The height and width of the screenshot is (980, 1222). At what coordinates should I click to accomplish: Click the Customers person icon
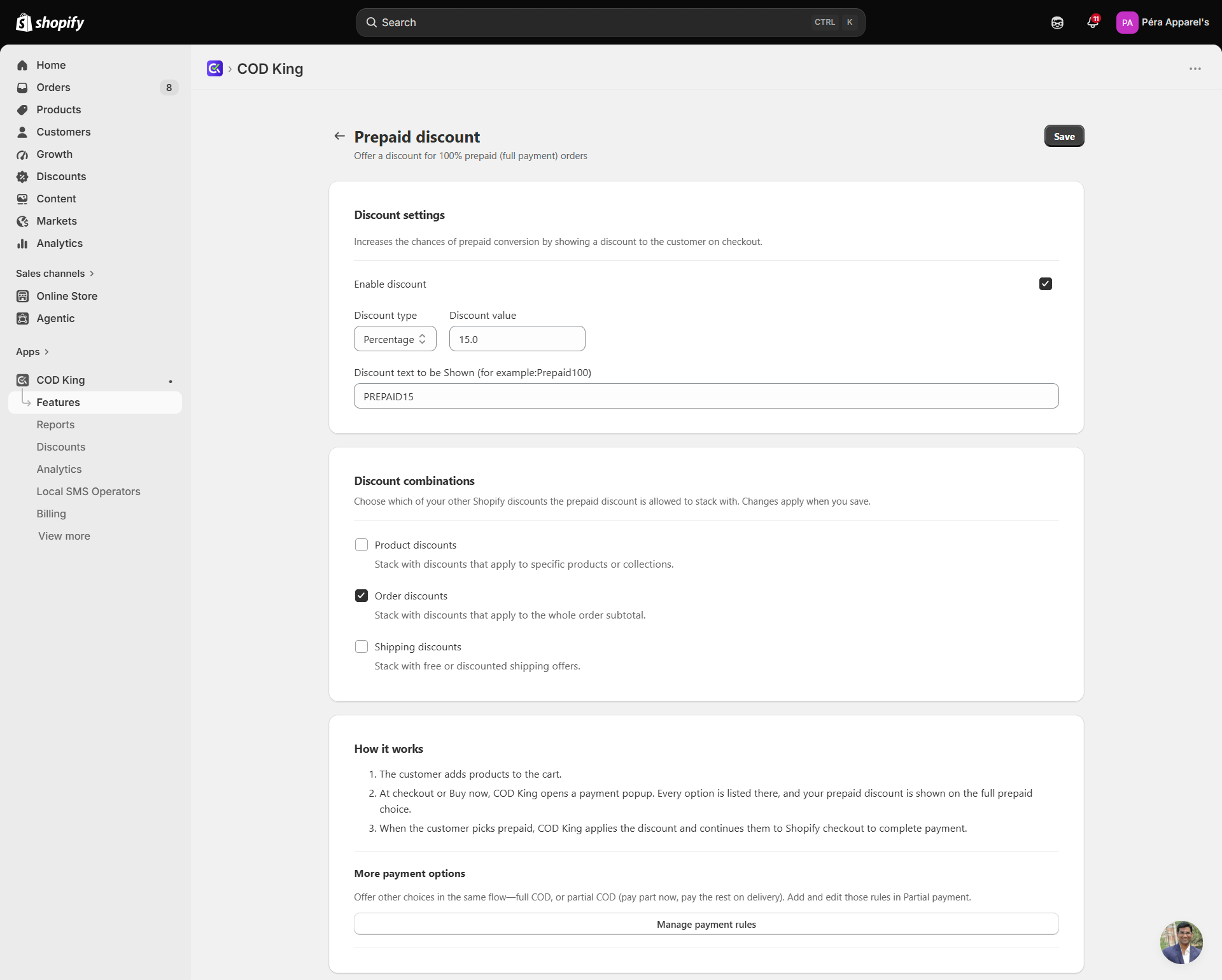pyautogui.click(x=22, y=132)
